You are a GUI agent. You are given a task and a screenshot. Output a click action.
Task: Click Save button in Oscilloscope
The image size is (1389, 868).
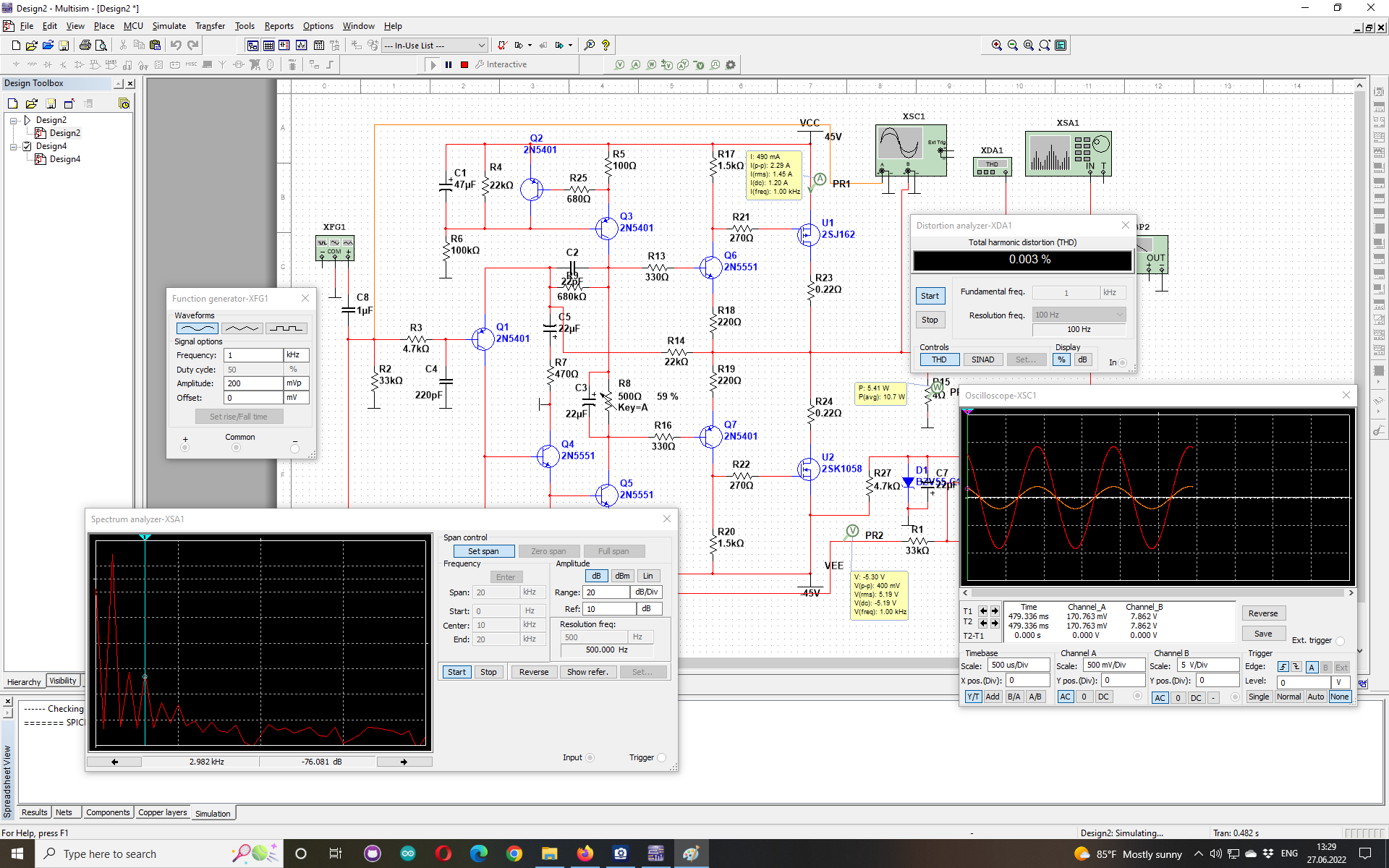1263,634
